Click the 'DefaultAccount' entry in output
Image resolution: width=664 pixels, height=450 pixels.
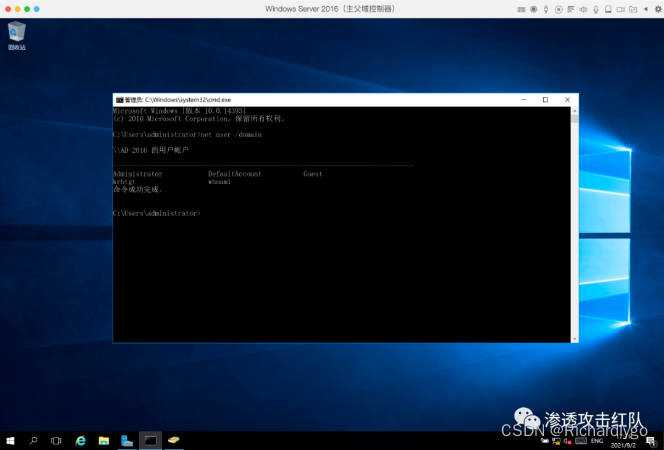235,174
